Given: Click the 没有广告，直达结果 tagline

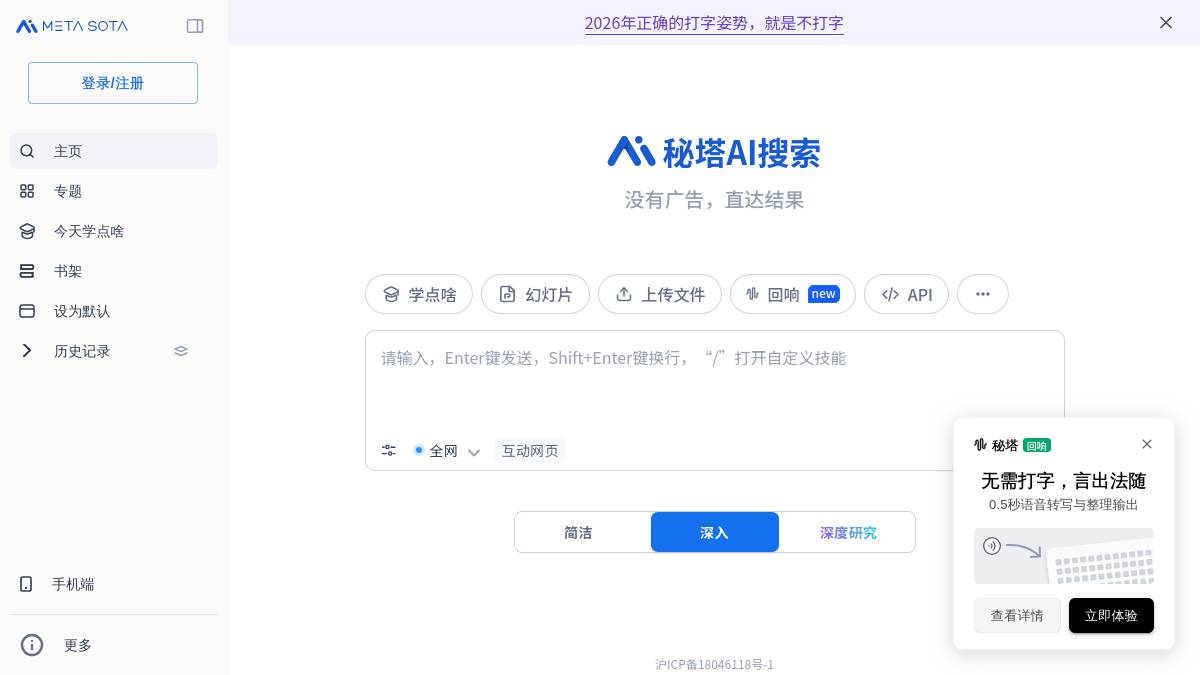Looking at the screenshot, I should [x=714, y=200].
